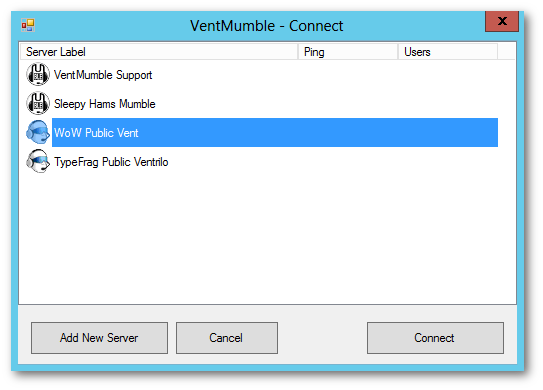Viewport: 543px width, 390px height.
Task: Sort list by Server Label column header
Action: point(159,52)
